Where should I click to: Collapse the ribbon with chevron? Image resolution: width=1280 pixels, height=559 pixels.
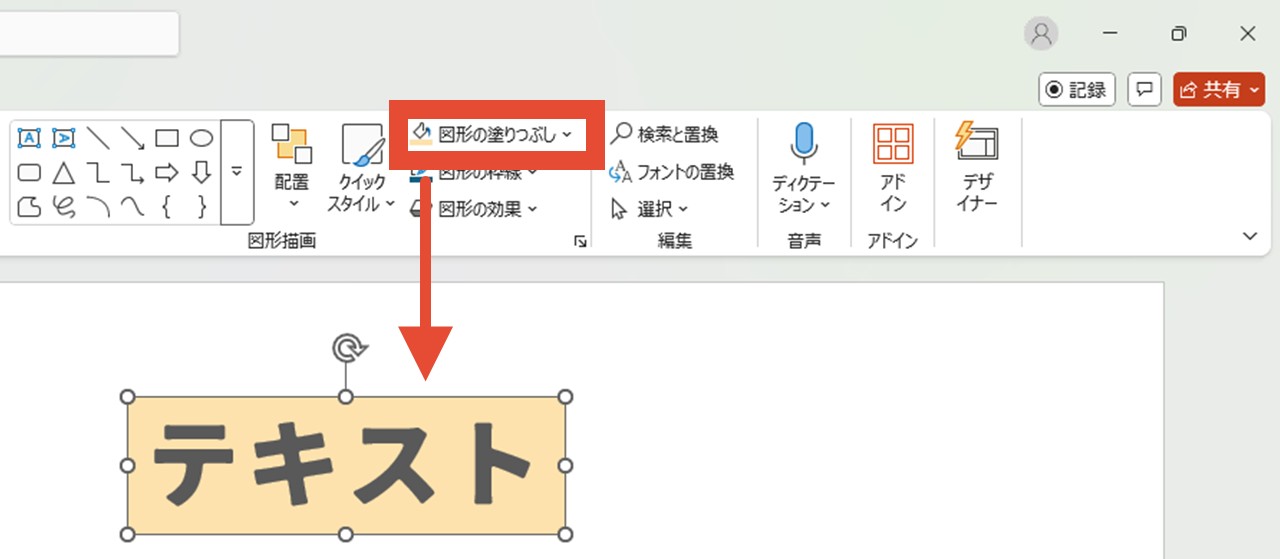pyautogui.click(x=1249, y=236)
